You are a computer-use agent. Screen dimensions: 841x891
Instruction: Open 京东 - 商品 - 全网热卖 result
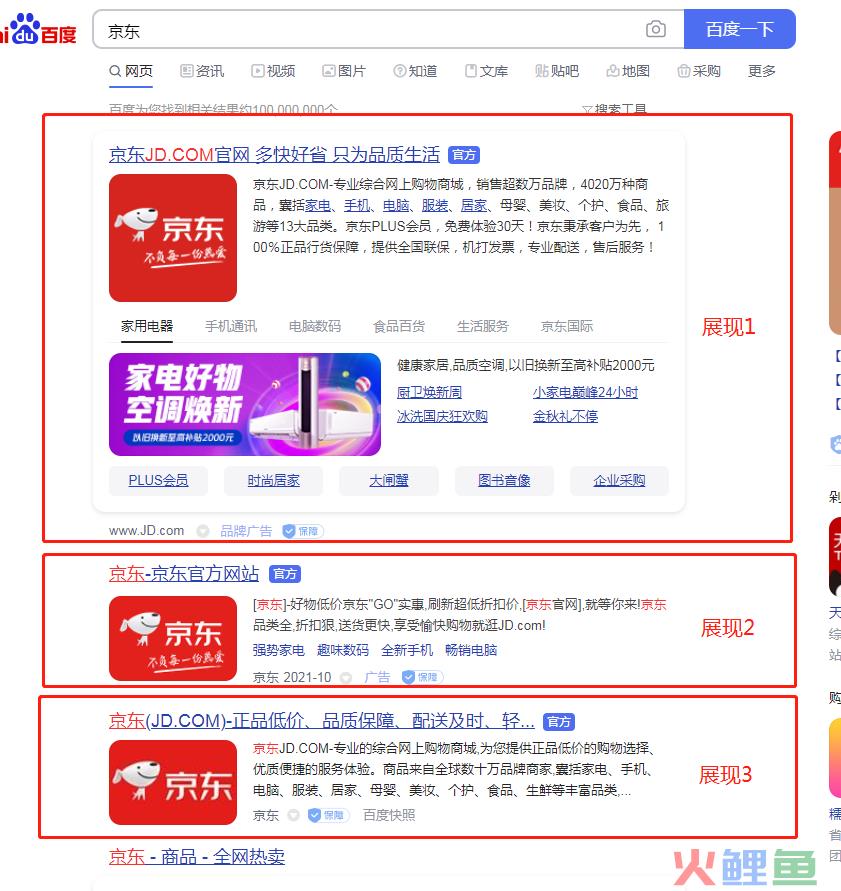(x=197, y=856)
